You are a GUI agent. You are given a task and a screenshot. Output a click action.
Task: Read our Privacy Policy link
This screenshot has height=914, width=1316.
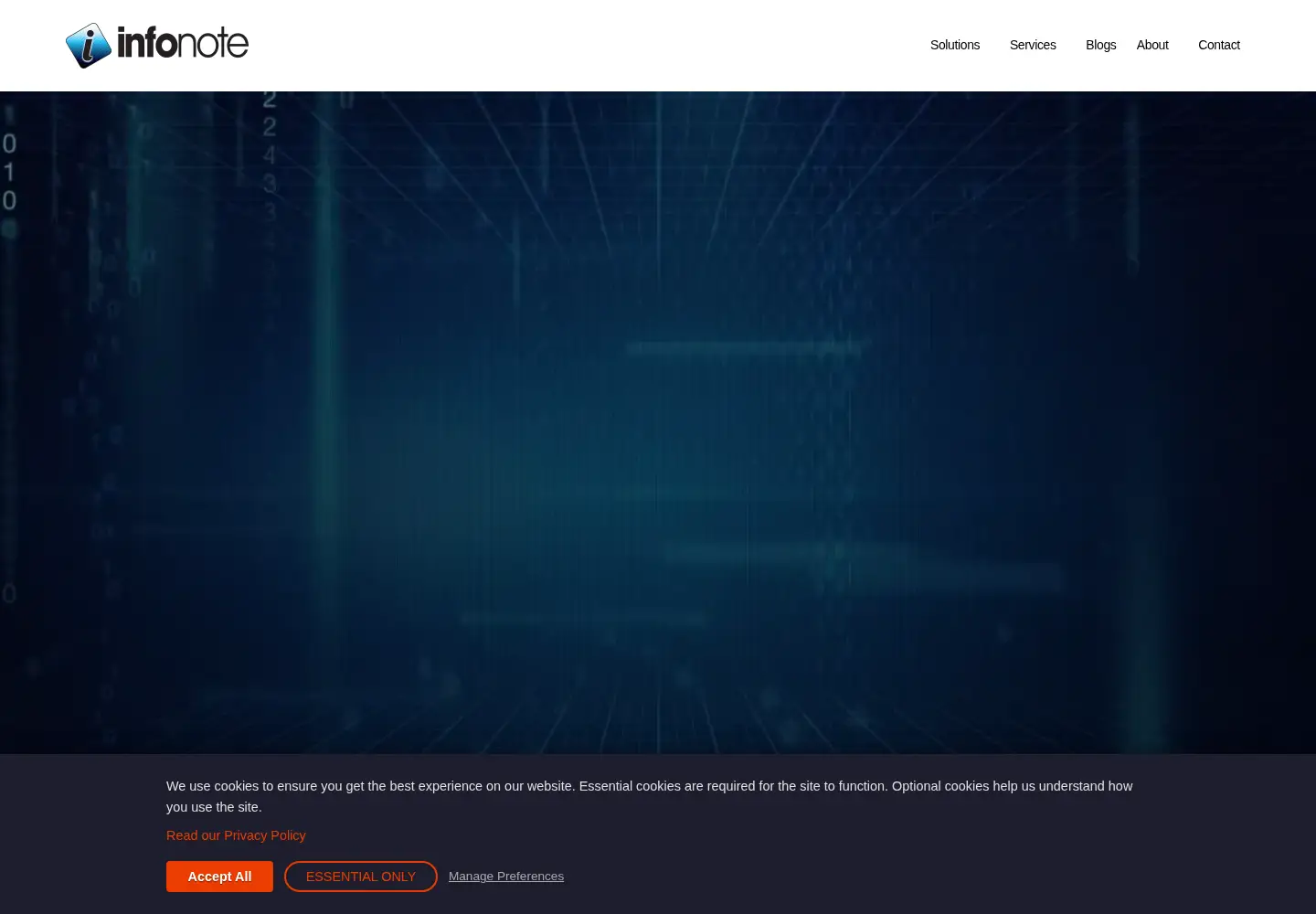coord(236,835)
